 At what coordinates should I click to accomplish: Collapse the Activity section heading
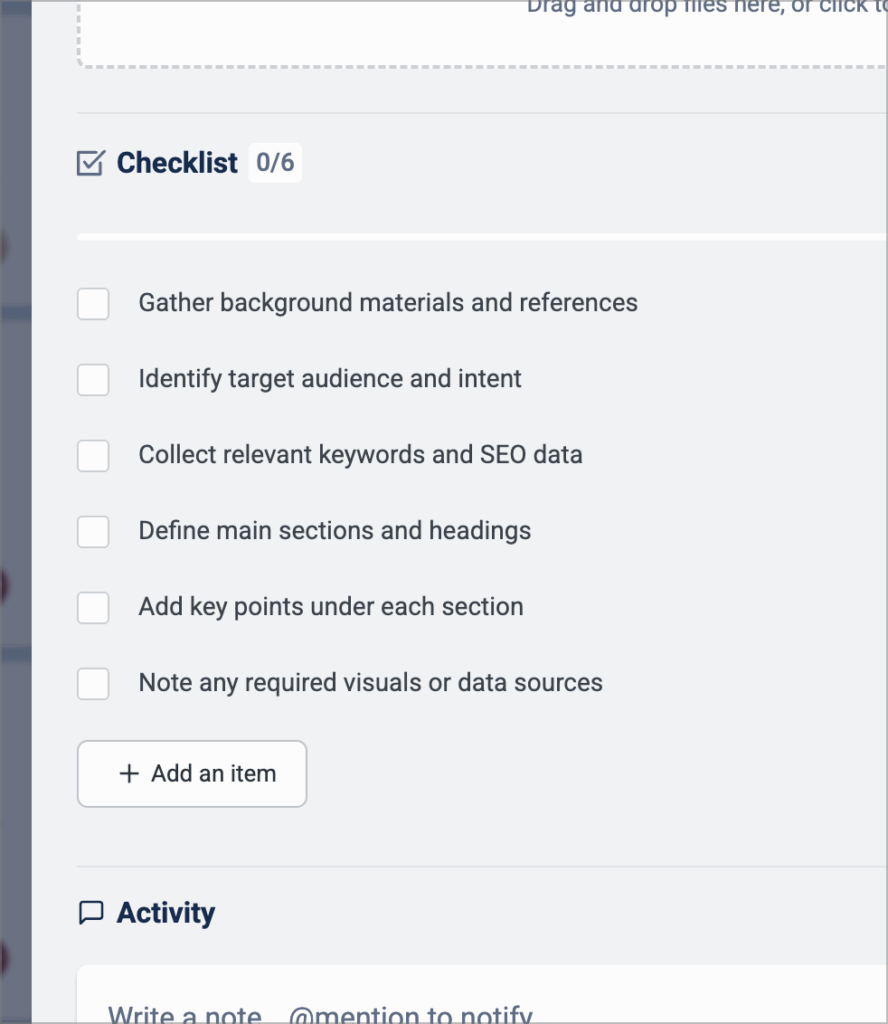166,911
